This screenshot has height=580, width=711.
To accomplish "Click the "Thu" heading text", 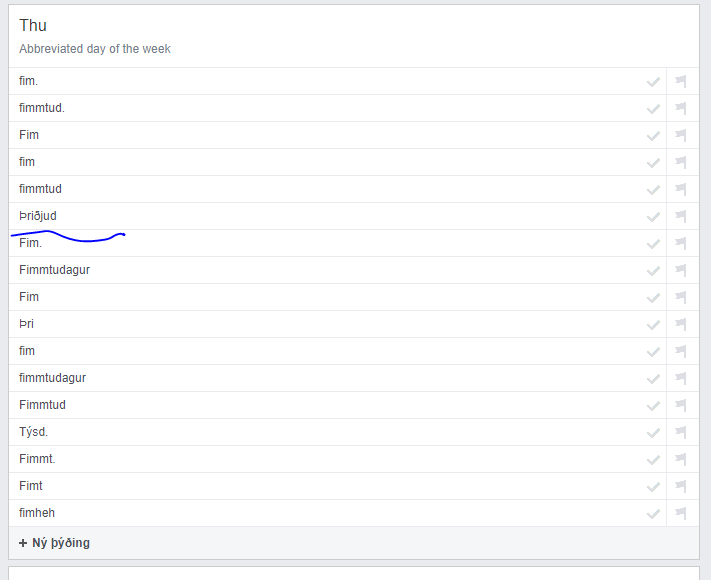I will 33,26.
